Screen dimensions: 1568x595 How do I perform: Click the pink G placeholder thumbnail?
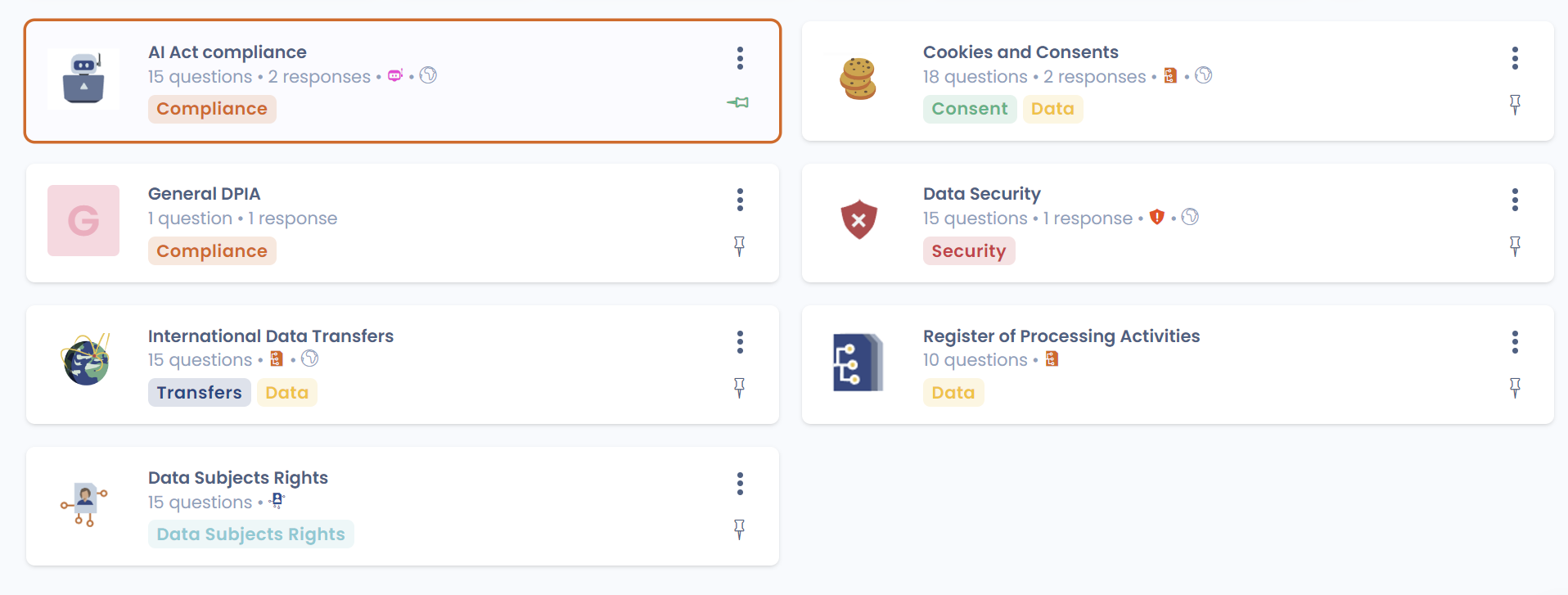tap(83, 220)
